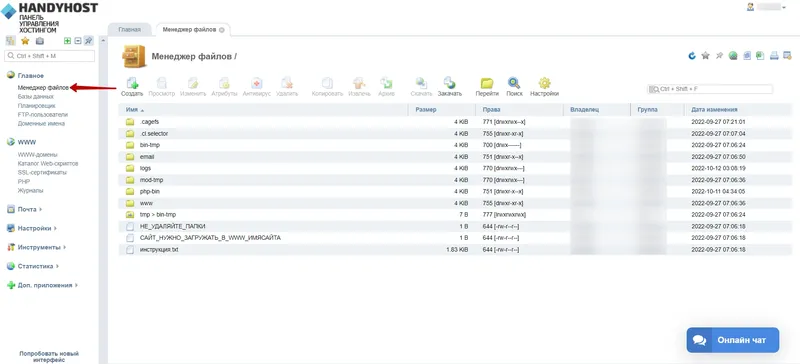The height and width of the screenshot is (364, 800).
Task: Open Каталог Web-скриптов in sidebar
Action: [48, 163]
